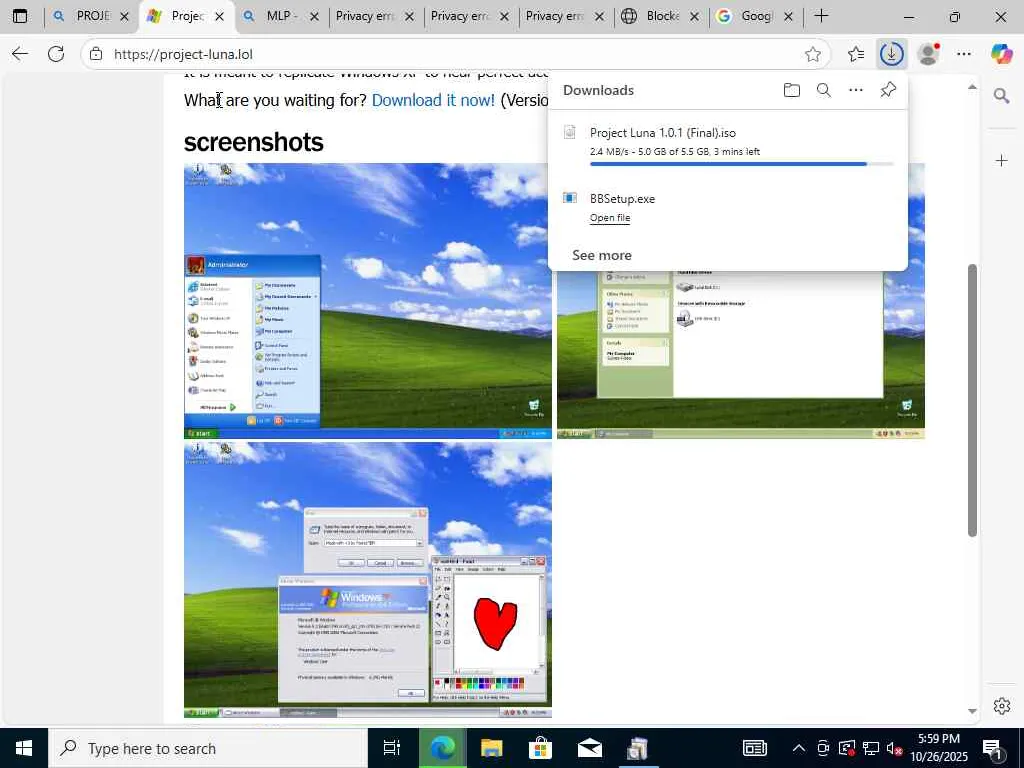Open Mail from the taskbar

590,748
